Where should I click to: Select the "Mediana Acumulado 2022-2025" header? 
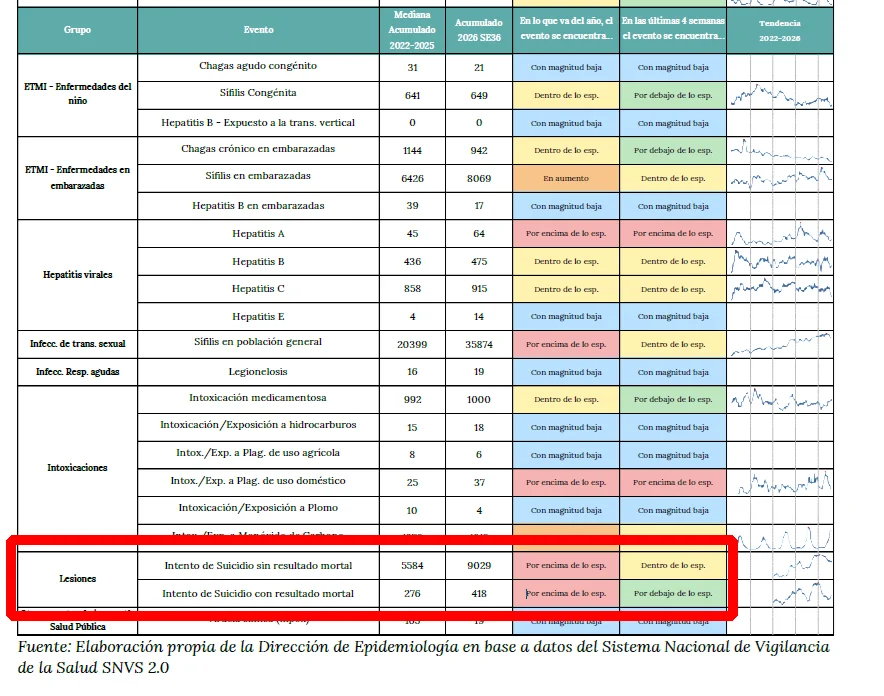coord(412,30)
